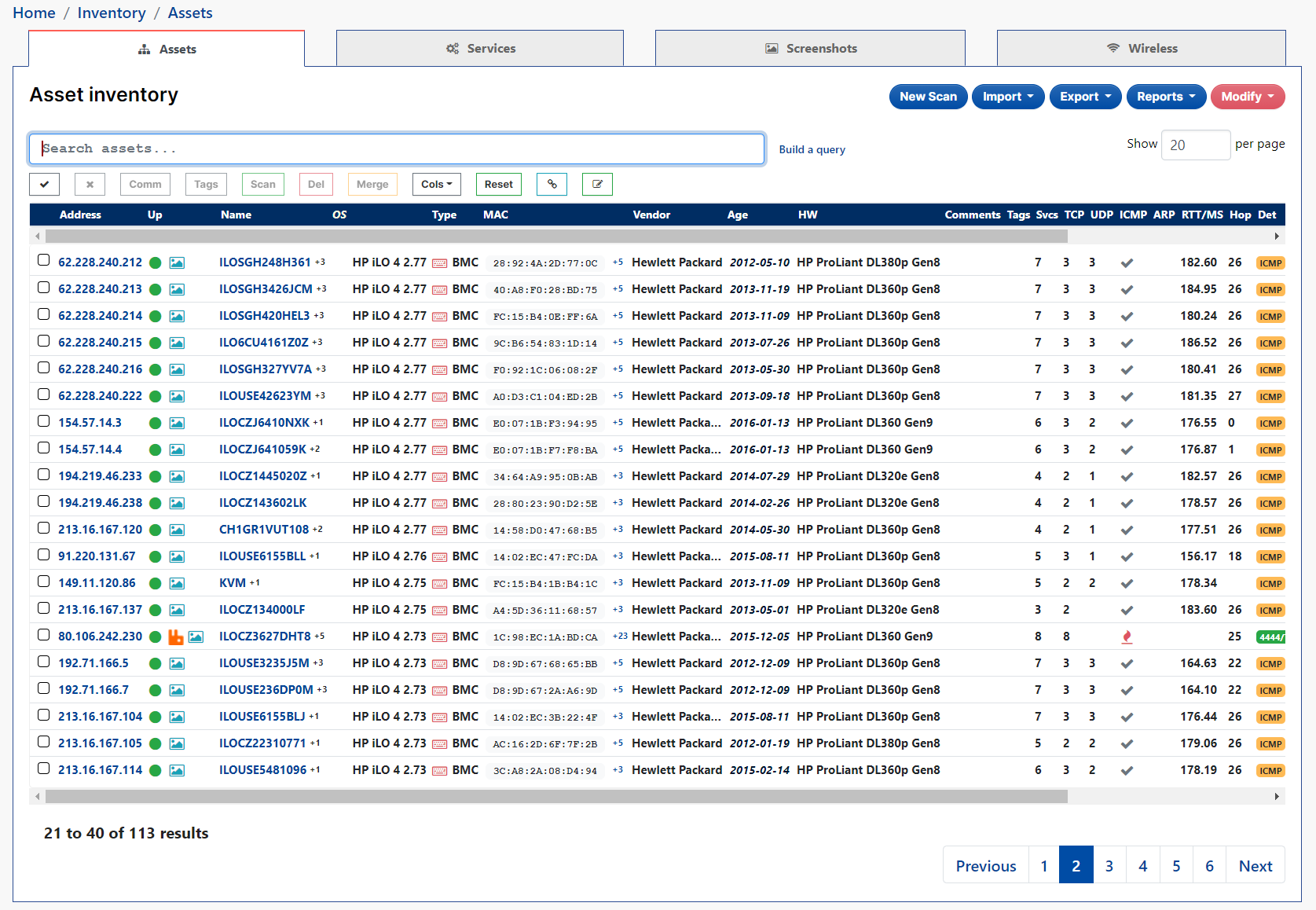This screenshot has height=910, width=1316.
Task: Open the Cols dropdown
Action: 436,184
